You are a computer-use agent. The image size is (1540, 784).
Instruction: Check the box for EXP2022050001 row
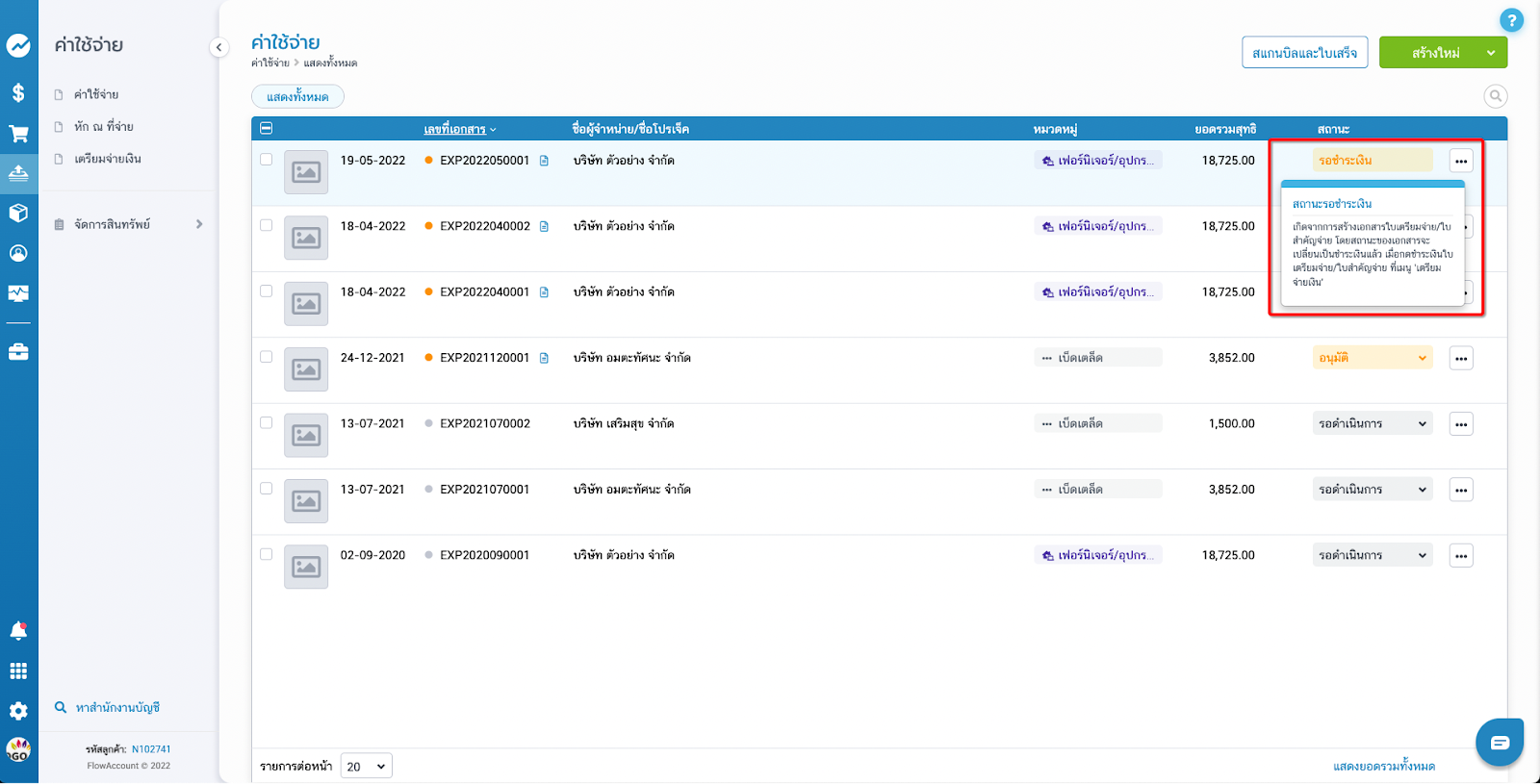point(267,160)
